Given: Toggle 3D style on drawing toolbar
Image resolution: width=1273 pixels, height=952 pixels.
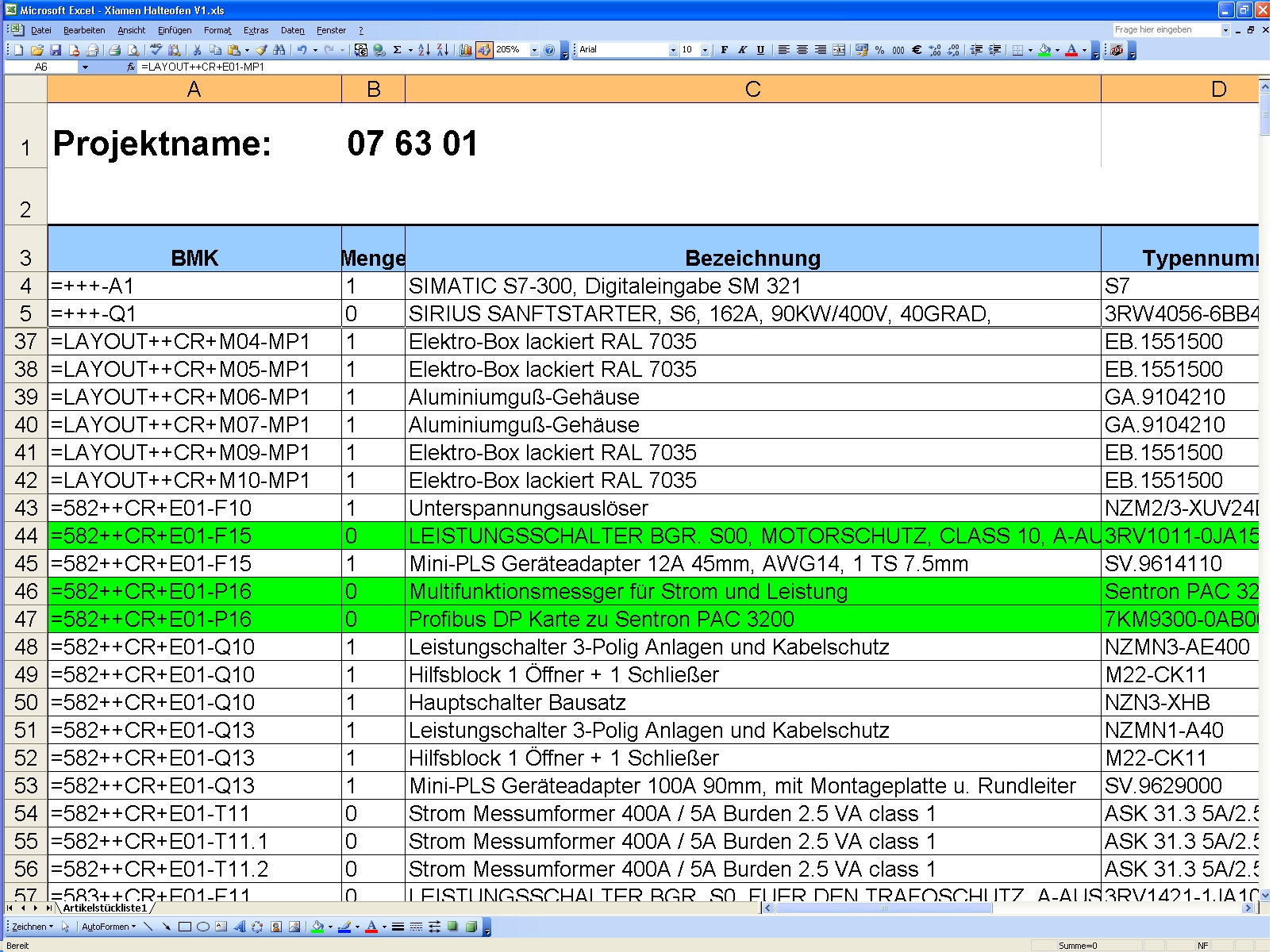Looking at the screenshot, I should pos(471,927).
